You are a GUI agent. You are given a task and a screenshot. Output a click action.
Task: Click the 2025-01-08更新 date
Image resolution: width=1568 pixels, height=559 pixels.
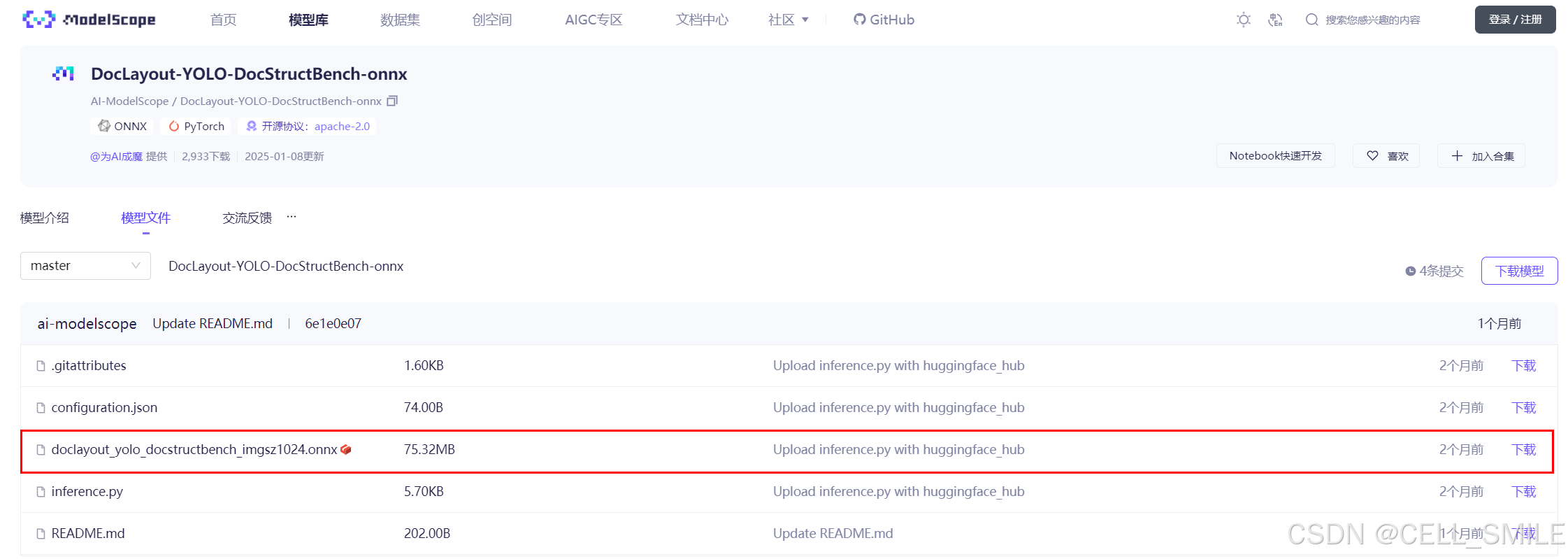click(284, 156)
